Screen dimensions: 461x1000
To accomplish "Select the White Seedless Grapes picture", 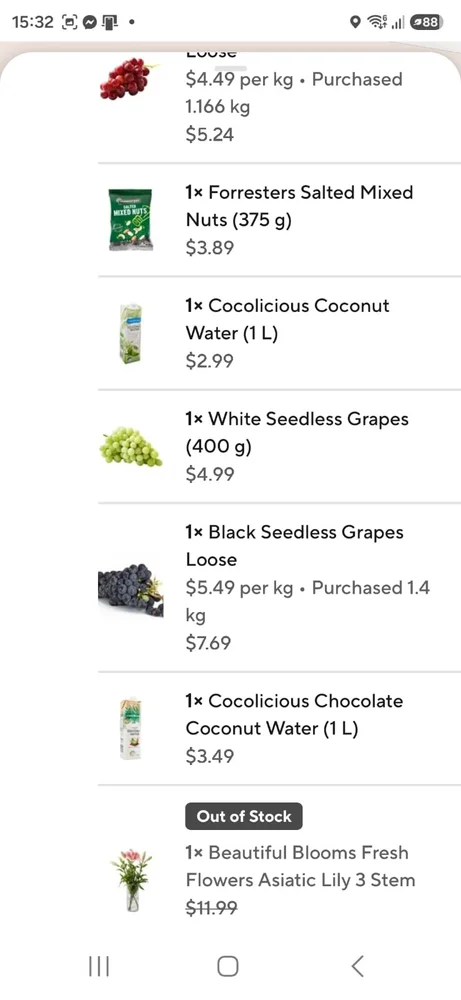I will (x=130, y=446).
